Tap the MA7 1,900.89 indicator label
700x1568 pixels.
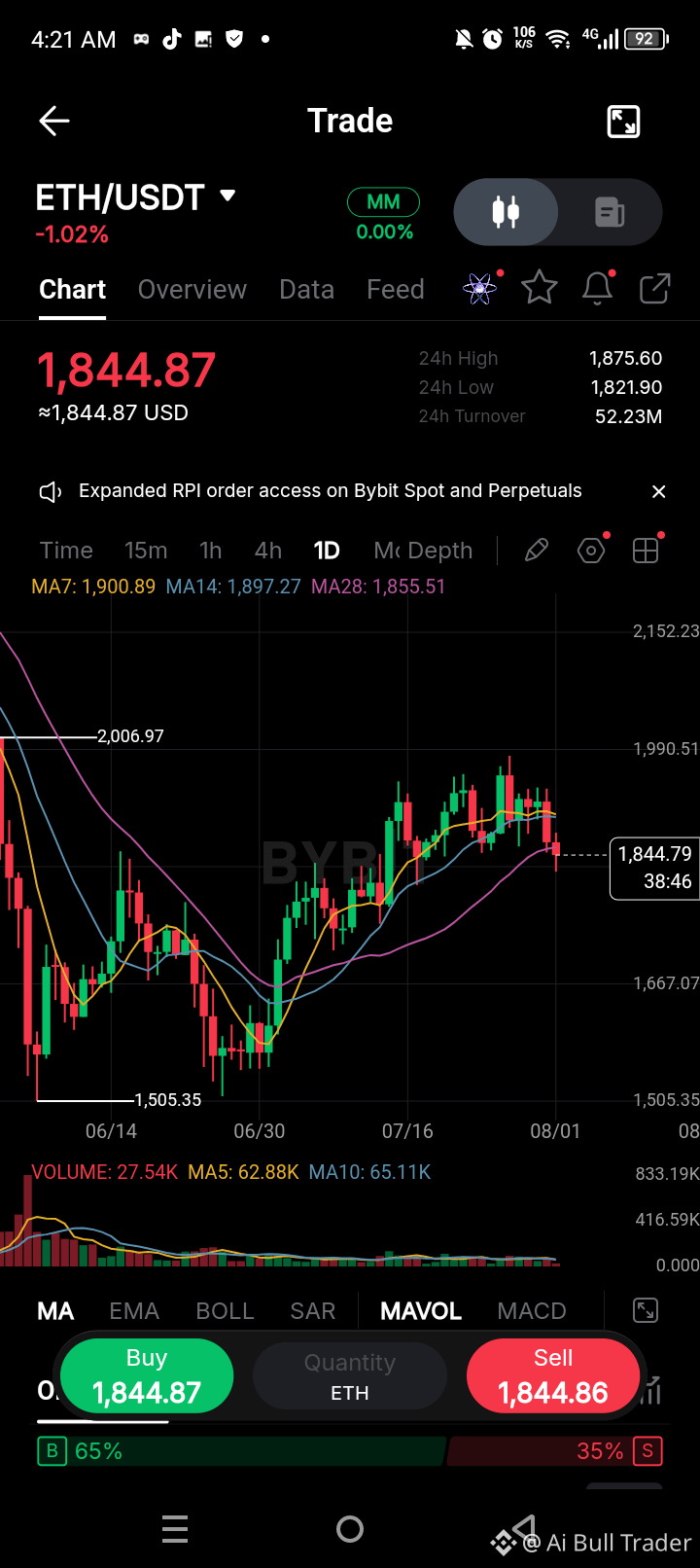pos(93,587)
